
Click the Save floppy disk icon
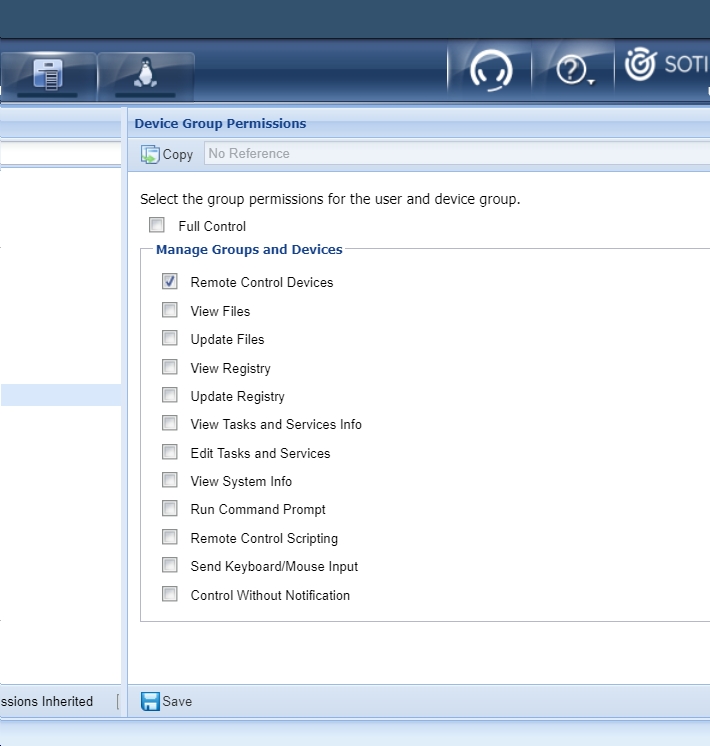point(150,701)
